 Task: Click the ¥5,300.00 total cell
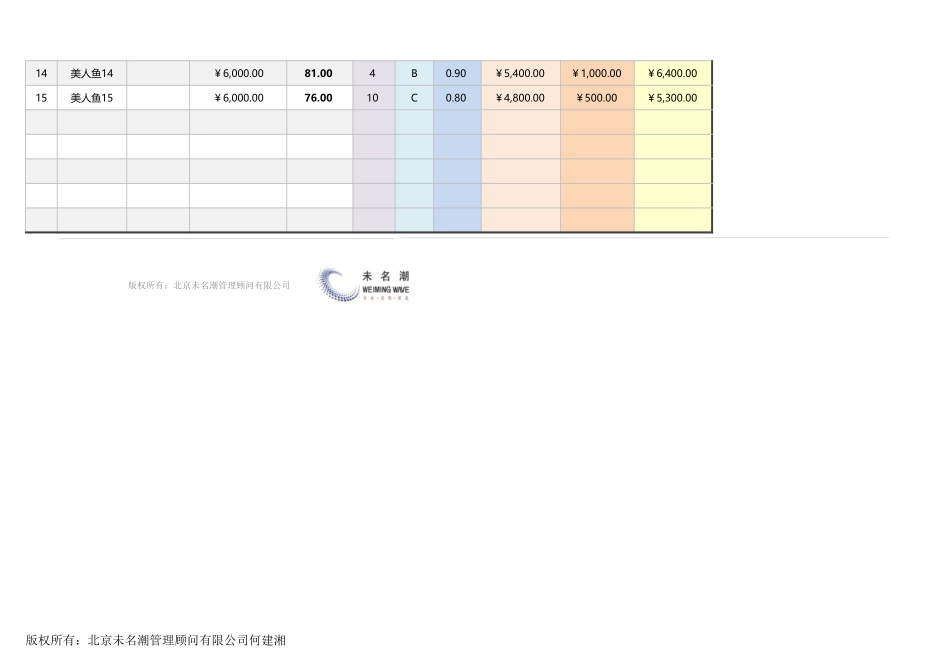(x=673, y=97)
